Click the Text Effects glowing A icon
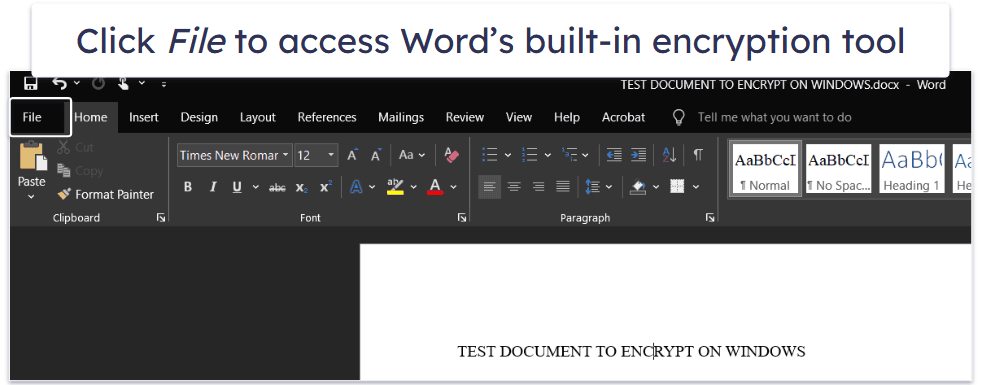 pyautogui.click(x=356, y=187)
